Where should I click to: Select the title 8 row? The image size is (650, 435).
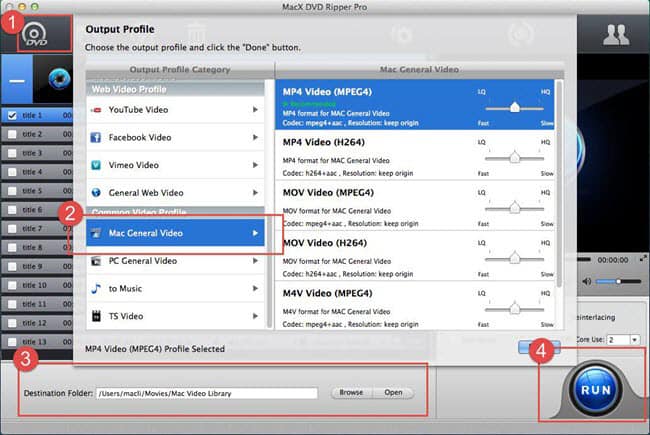pyautogui.click(x=37, y=248)
